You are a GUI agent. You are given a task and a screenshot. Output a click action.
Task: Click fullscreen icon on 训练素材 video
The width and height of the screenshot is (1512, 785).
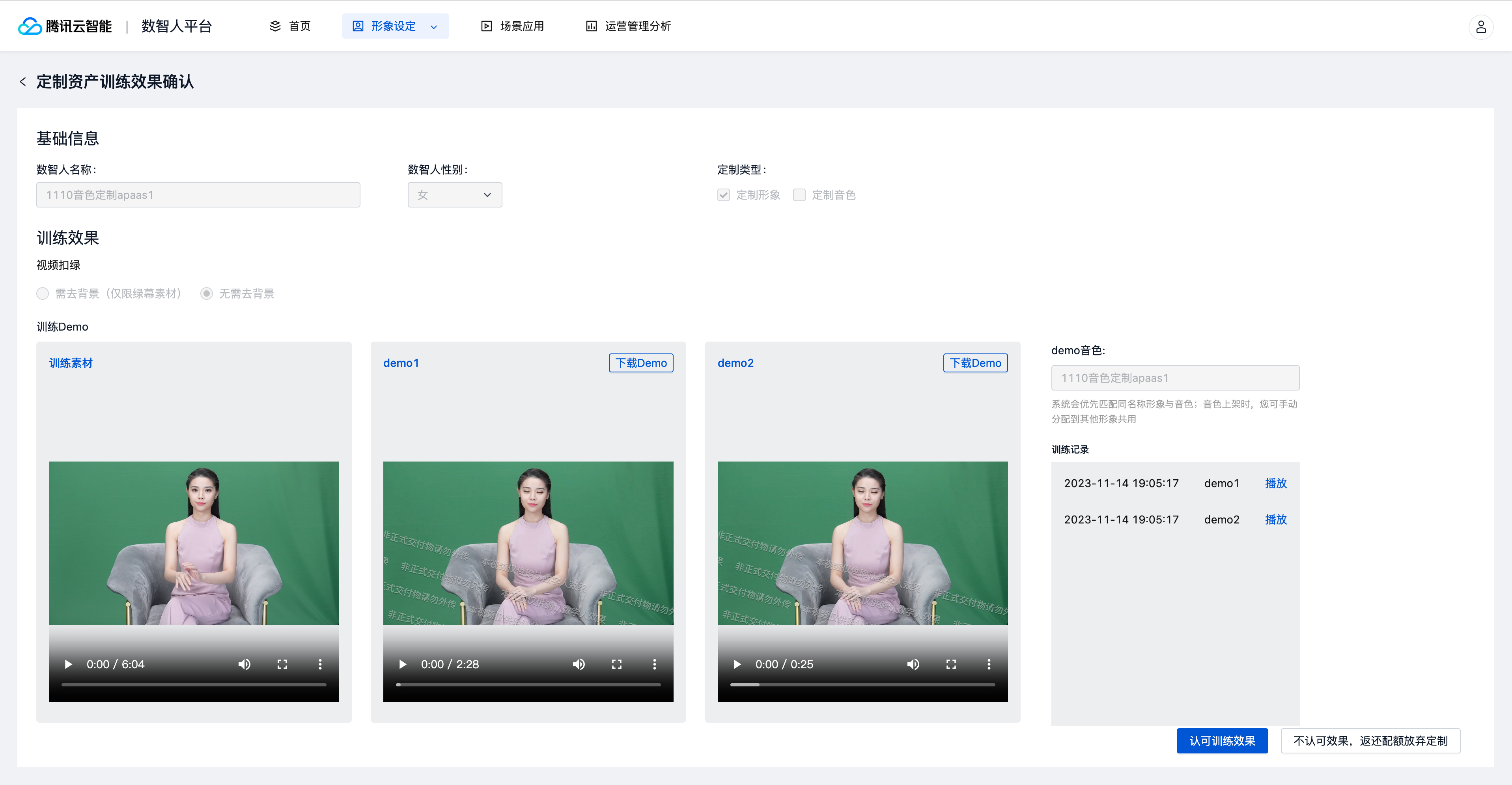(x=282, y=664)
